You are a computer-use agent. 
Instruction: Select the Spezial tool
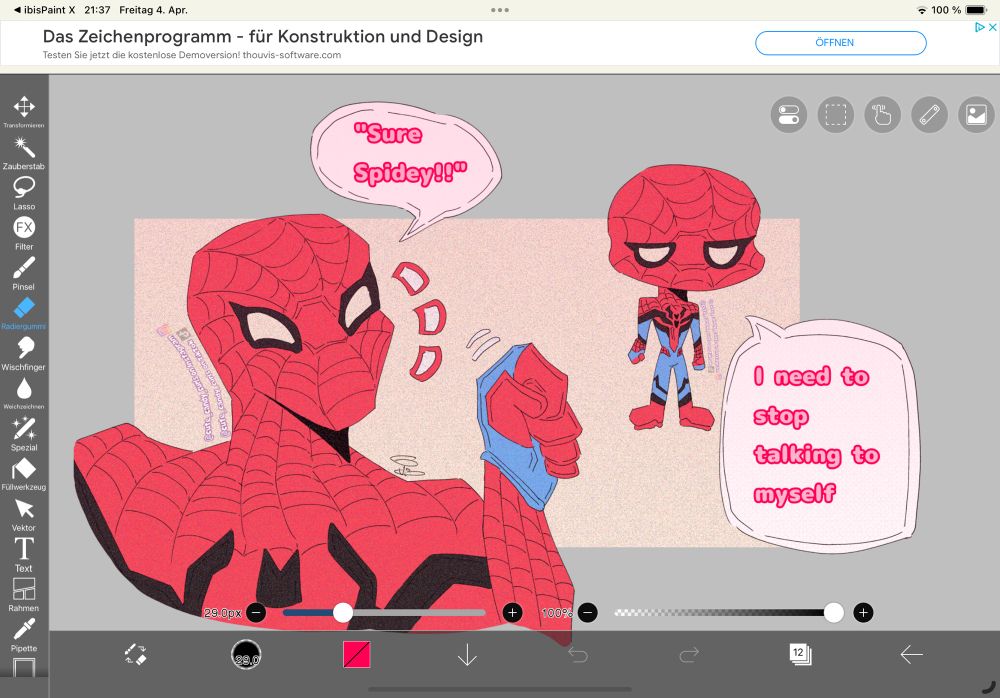[24, 434]
